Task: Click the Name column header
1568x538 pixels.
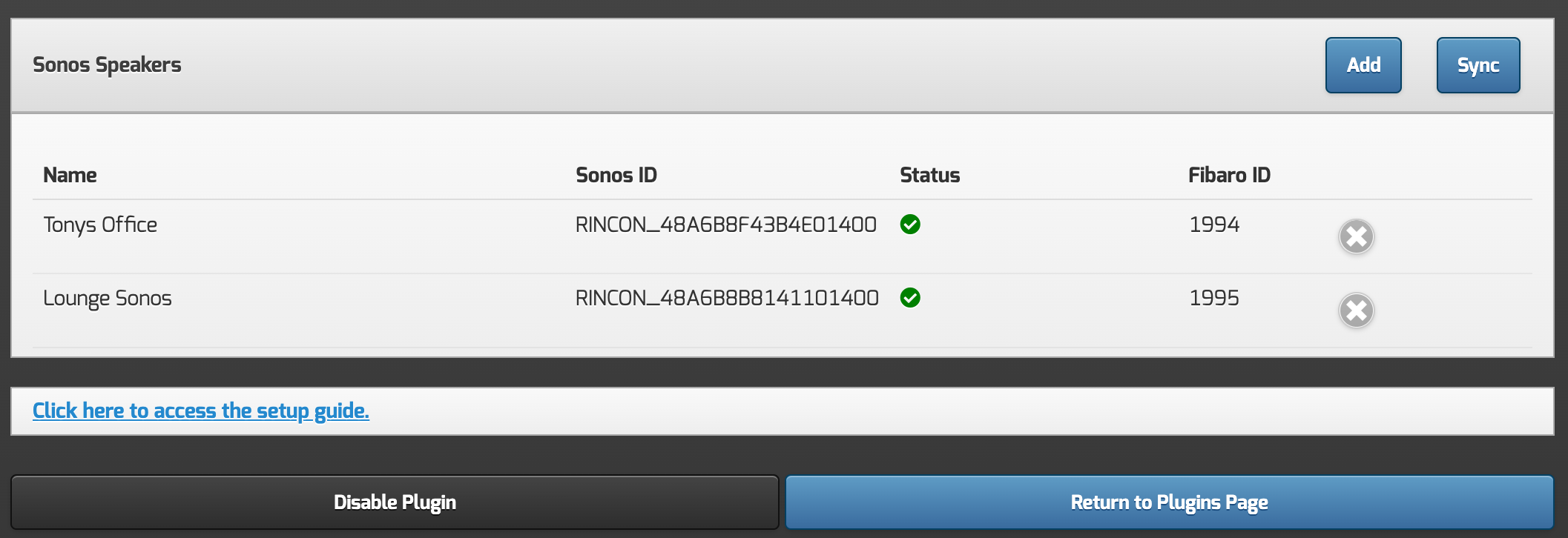Action: coord(70,175)
